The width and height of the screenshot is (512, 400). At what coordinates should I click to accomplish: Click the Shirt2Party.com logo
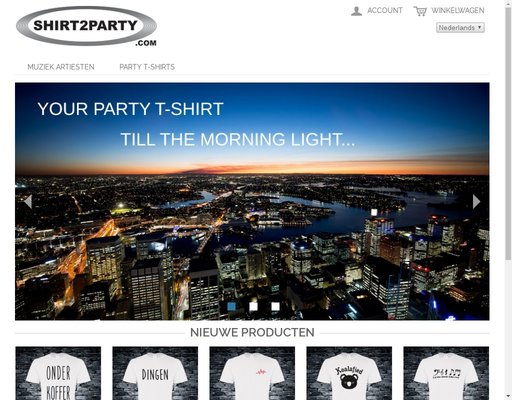(x=86, y=26)
